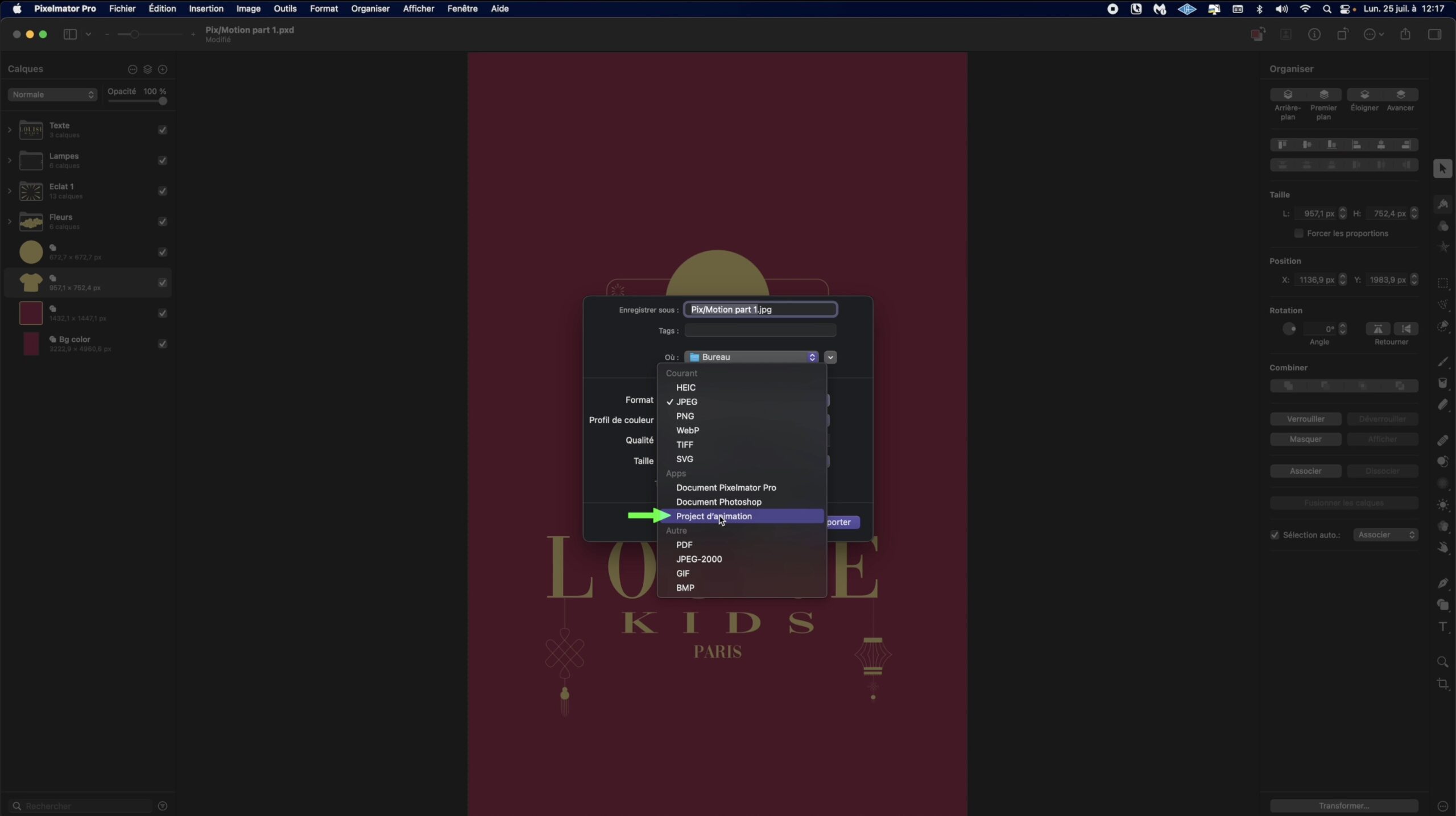Click the info icon in top toolbar

(1314, 35)
